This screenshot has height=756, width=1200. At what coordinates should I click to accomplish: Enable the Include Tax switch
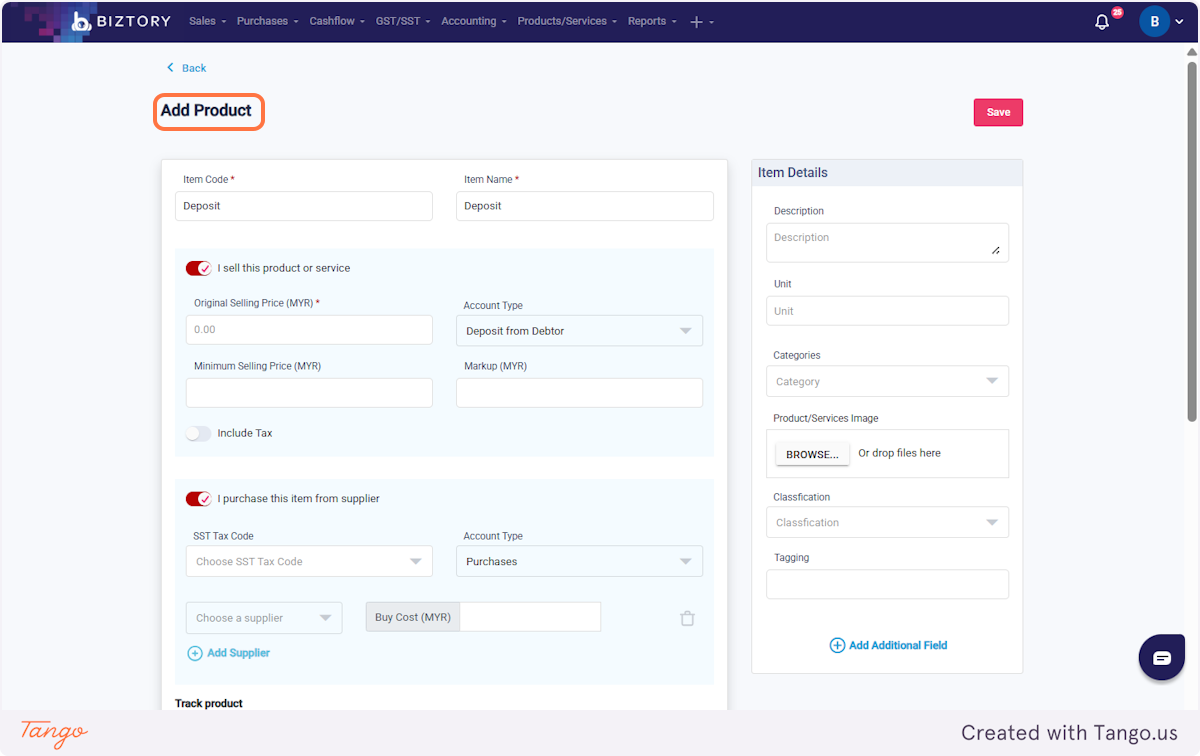pos(198,433)
